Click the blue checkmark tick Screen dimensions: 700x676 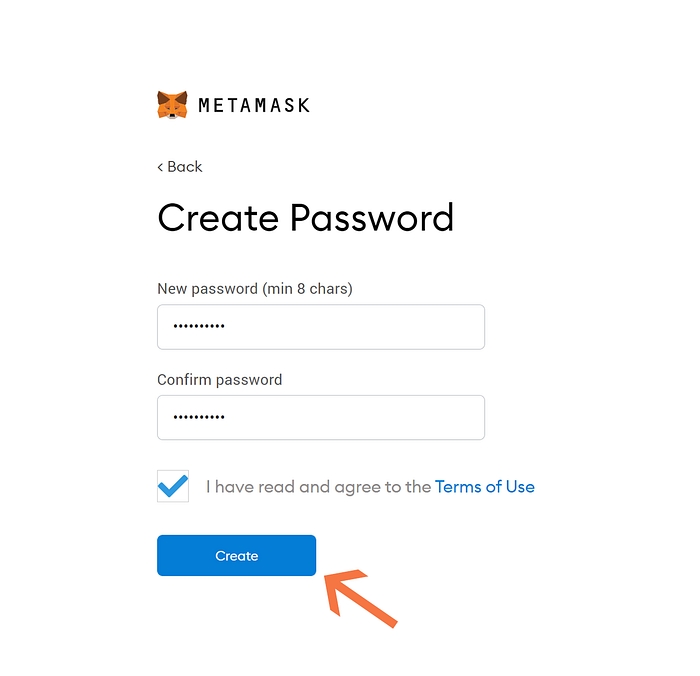[x=173, y=485]
